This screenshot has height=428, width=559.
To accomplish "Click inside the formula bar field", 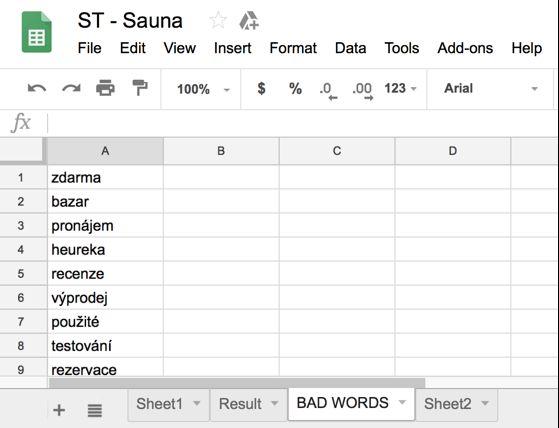I will click(x=302, y=123).
